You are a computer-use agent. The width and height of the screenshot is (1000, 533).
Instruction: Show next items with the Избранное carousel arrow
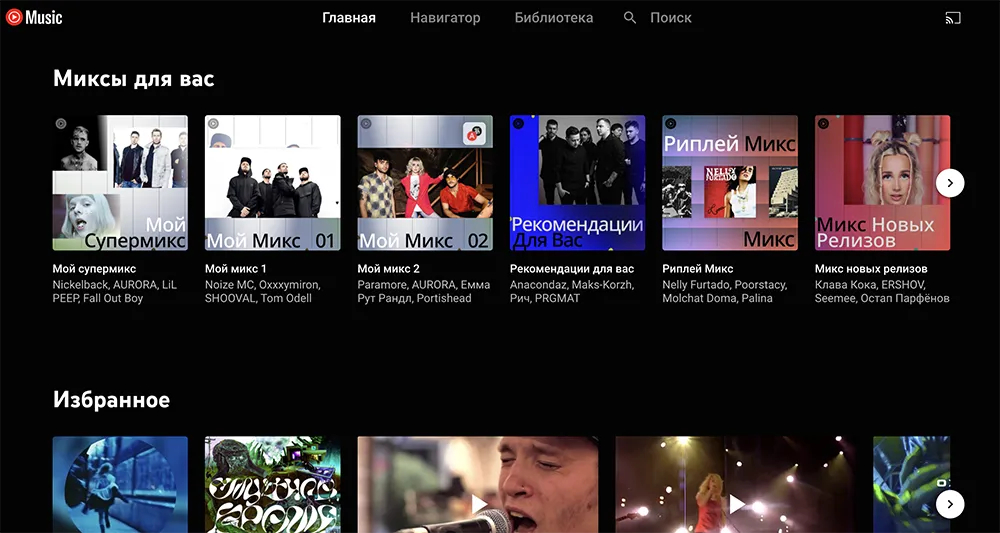tap(950, 504)
